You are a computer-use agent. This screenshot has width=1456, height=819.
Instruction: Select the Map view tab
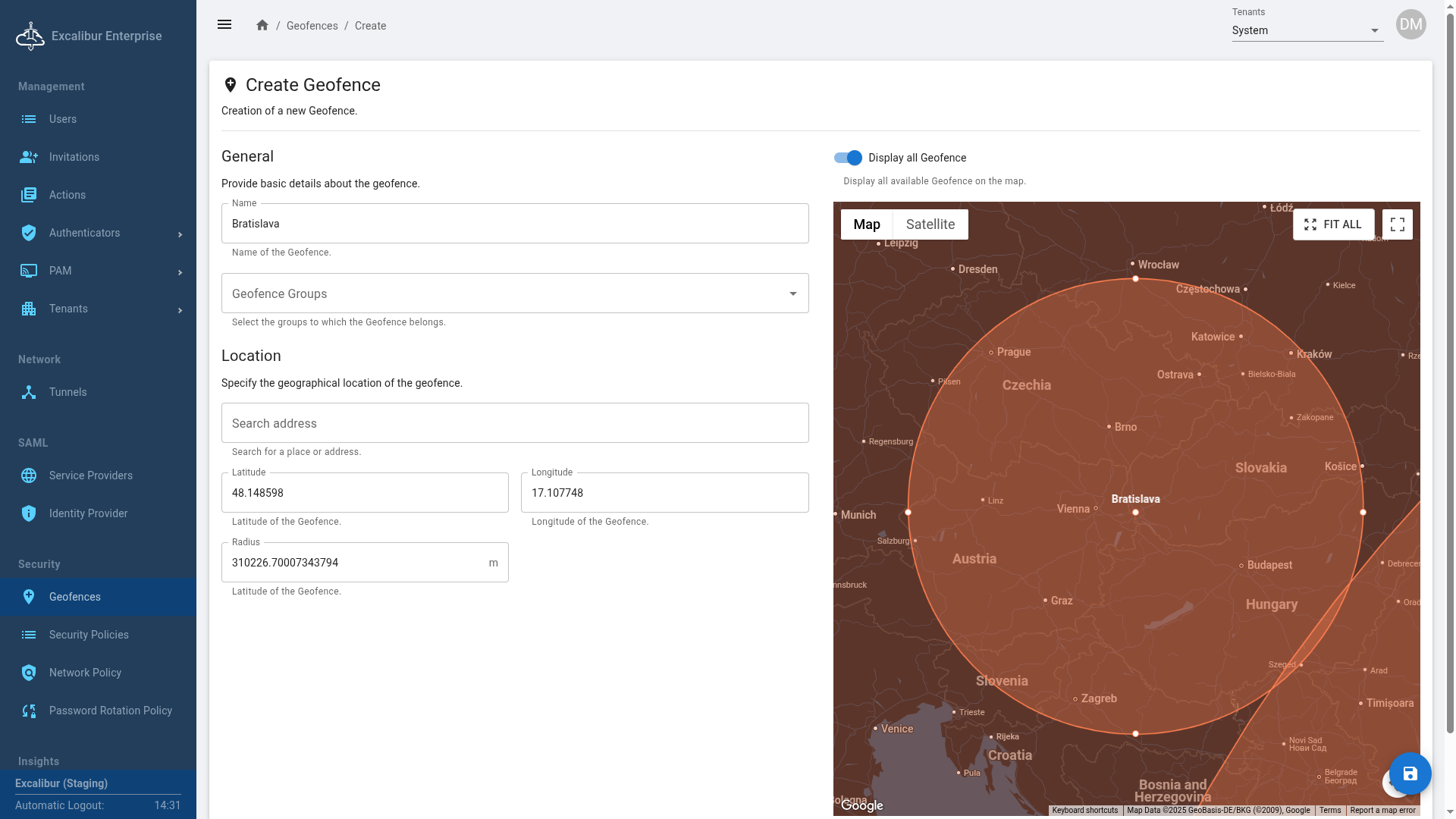coord(866,224)
